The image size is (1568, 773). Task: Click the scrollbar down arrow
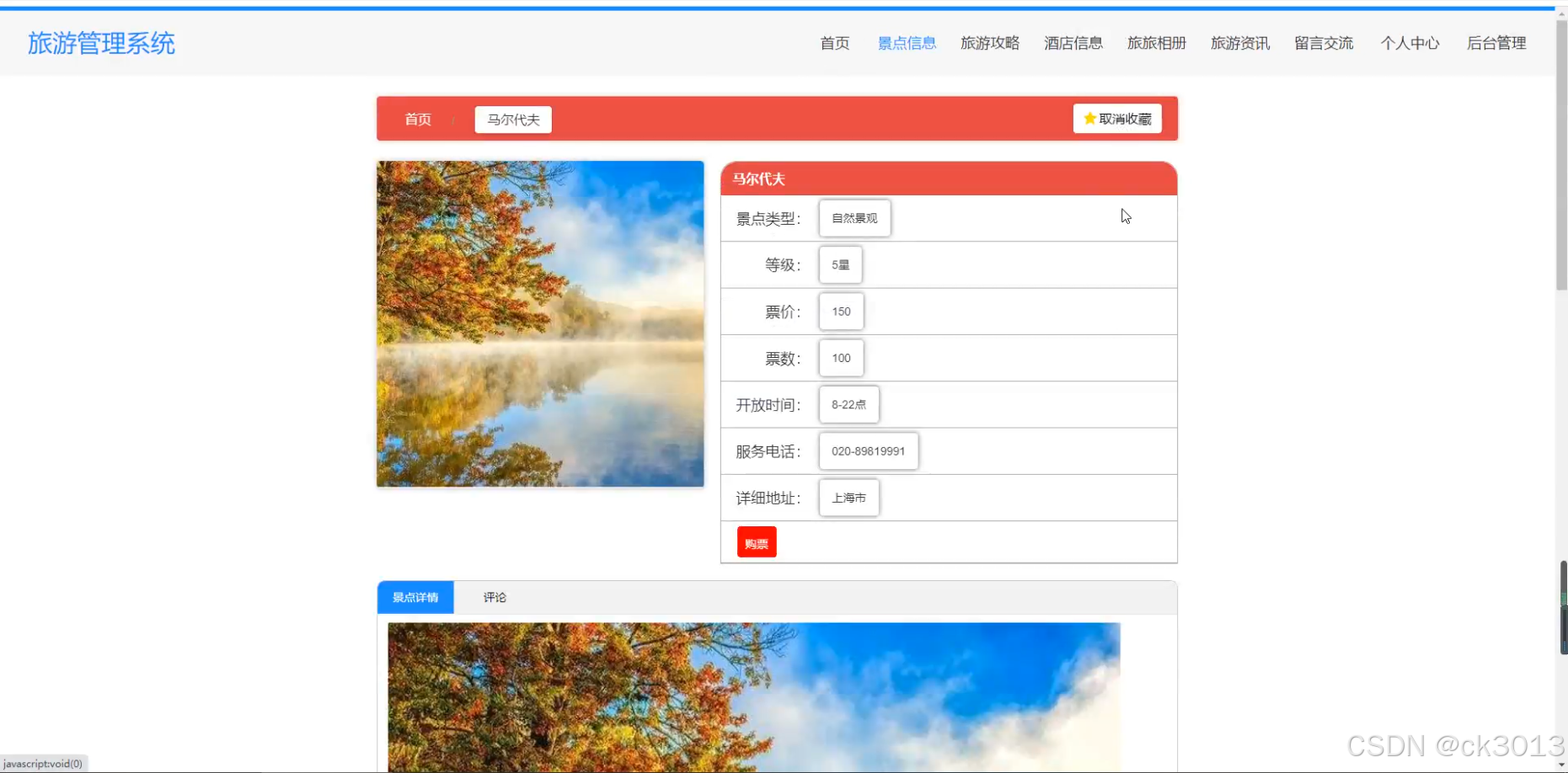1561,765
